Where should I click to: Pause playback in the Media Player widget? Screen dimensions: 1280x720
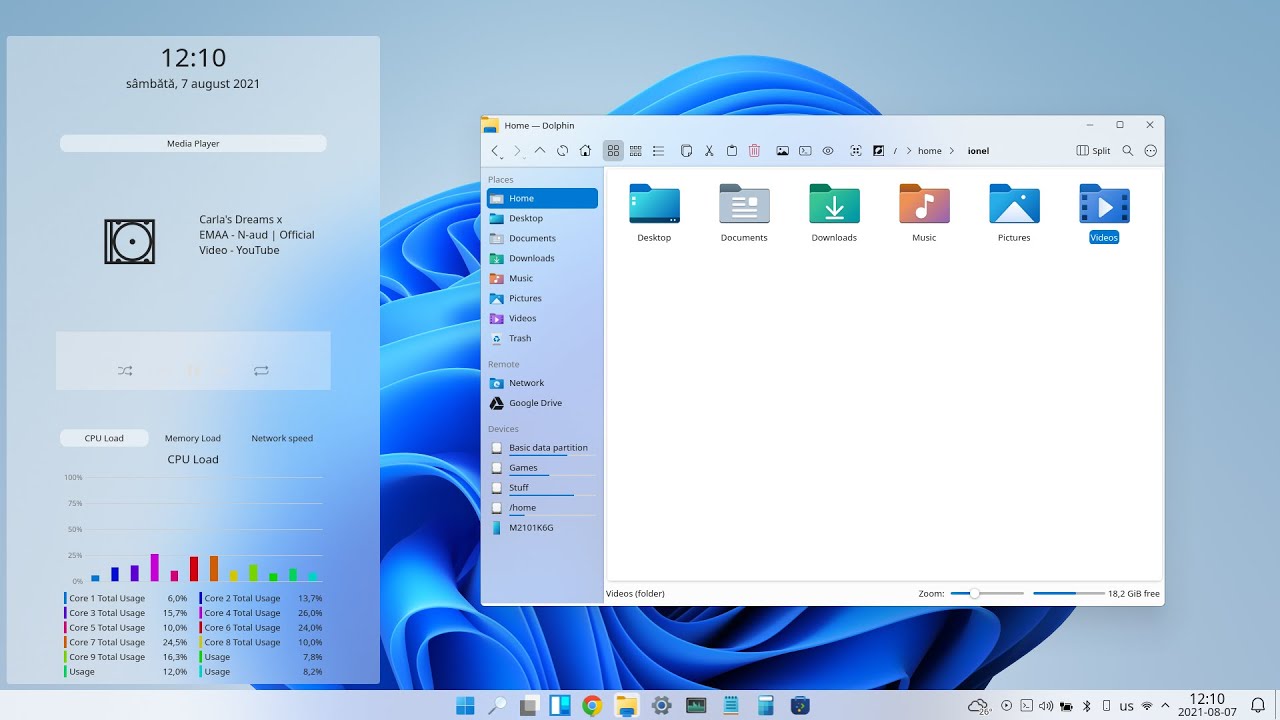click(194, 371)
